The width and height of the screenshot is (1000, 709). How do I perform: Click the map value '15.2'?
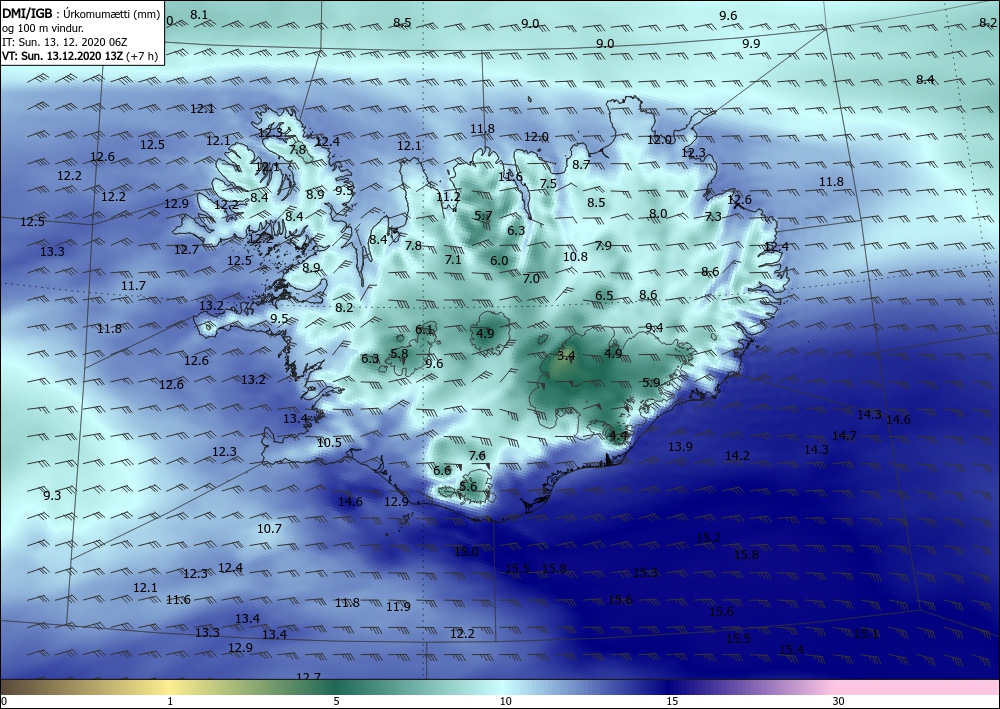[x=708, y=537]
